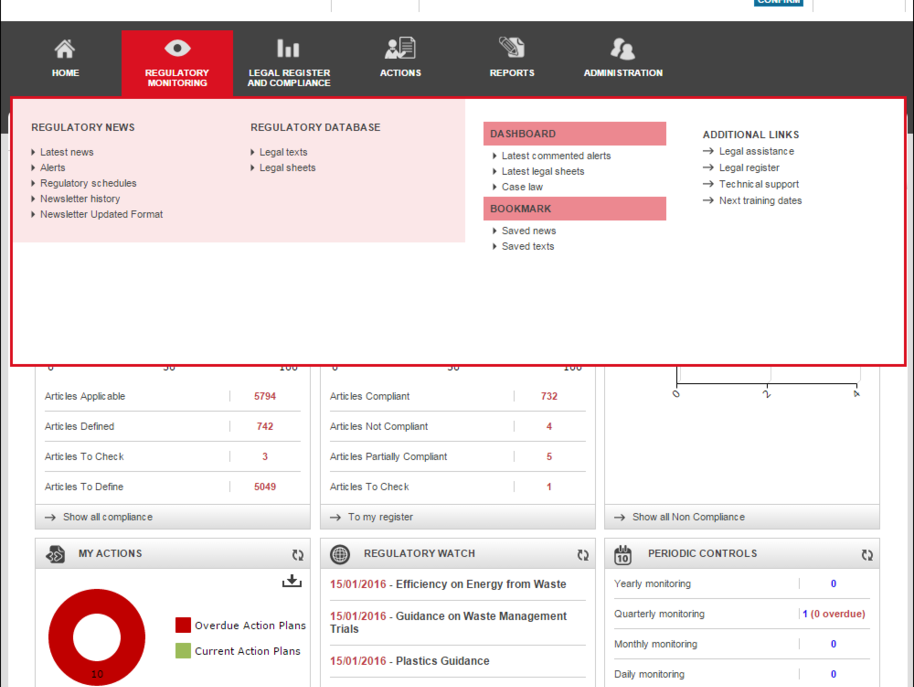The height and width of the screenshot is (687, 914).
Task: Select Latest news in Regulatory News
Action: [66, 152]
